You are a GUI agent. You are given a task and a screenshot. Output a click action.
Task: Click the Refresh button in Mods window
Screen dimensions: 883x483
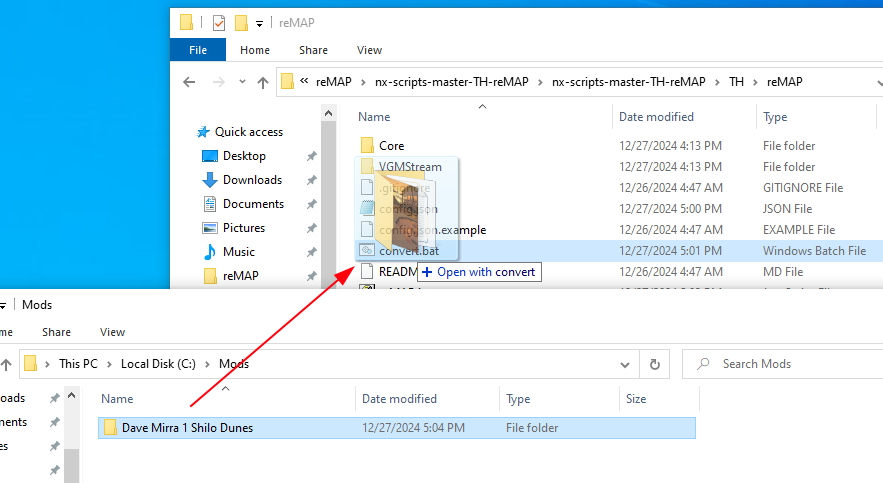(x=654, y=364)
